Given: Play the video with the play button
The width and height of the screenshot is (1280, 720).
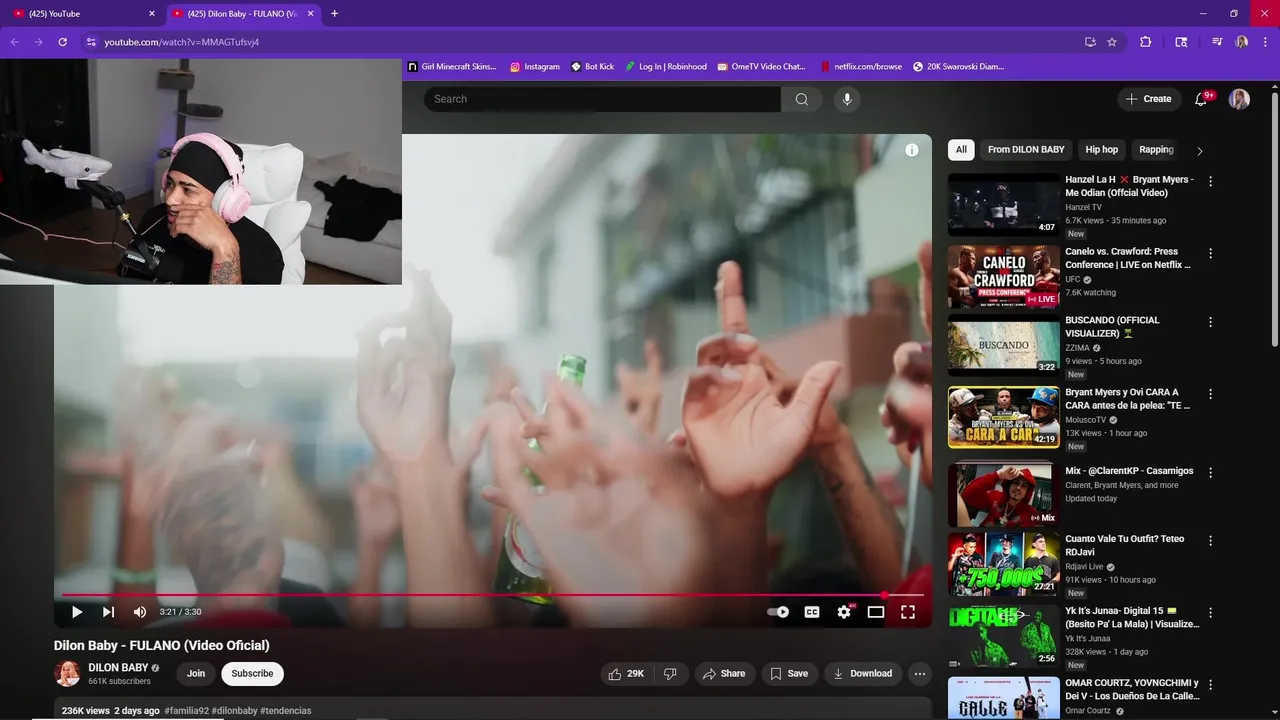Looking at the screenshot, I should pos(77,612).
